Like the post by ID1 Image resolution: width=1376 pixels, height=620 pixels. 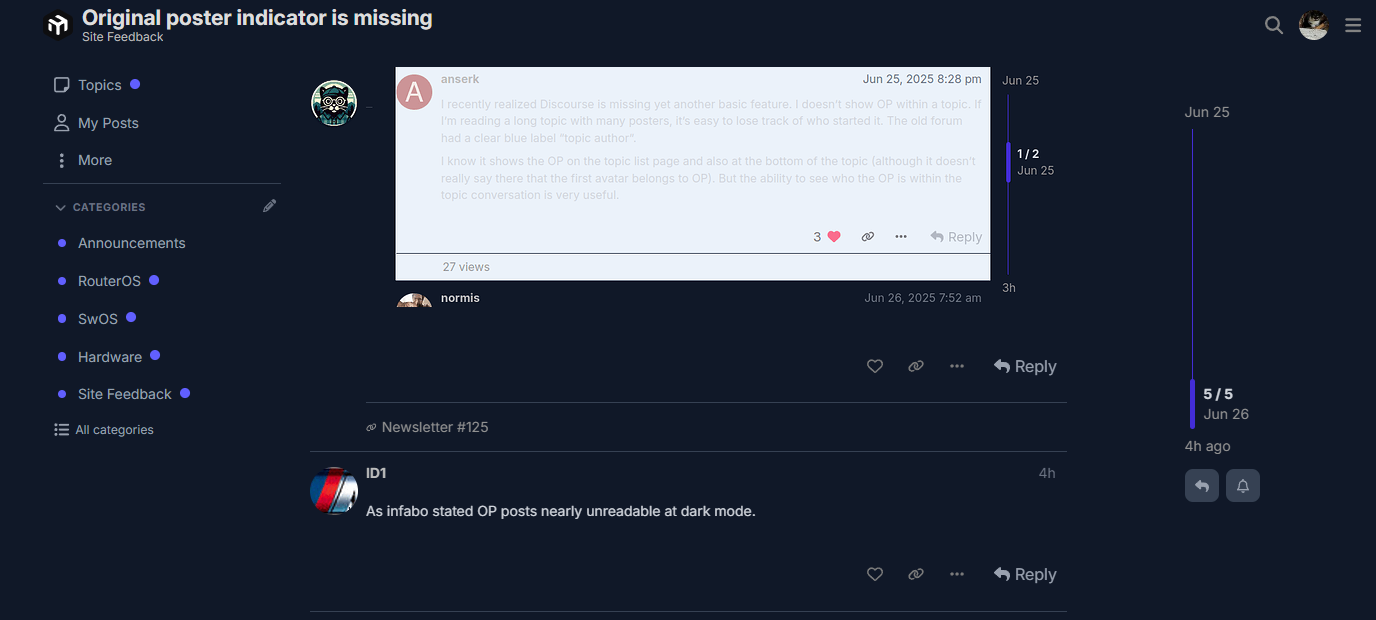(x=875, y=574)
